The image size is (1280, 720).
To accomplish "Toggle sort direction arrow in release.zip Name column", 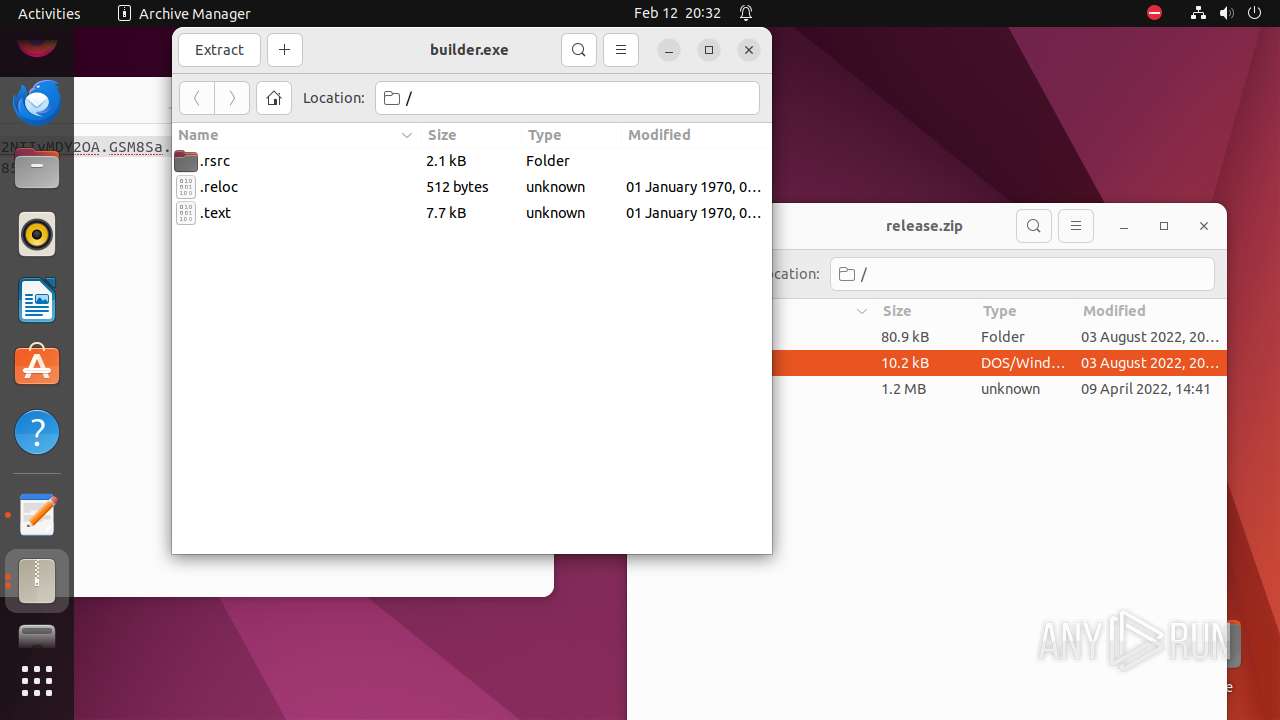I will coord(862,311).
